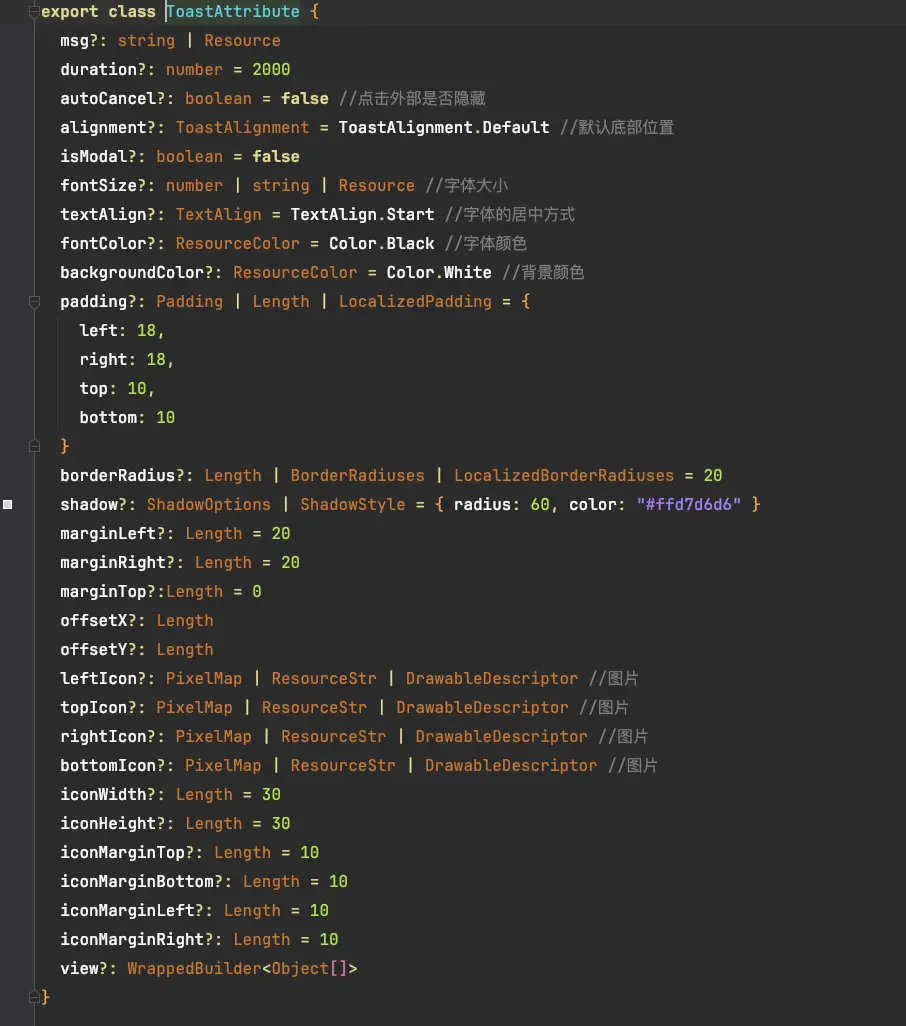The width and height of the screenshot is (906, 1026).
Task: Collapse the ToastAttribute class fold marker
Action: [34, 12]
